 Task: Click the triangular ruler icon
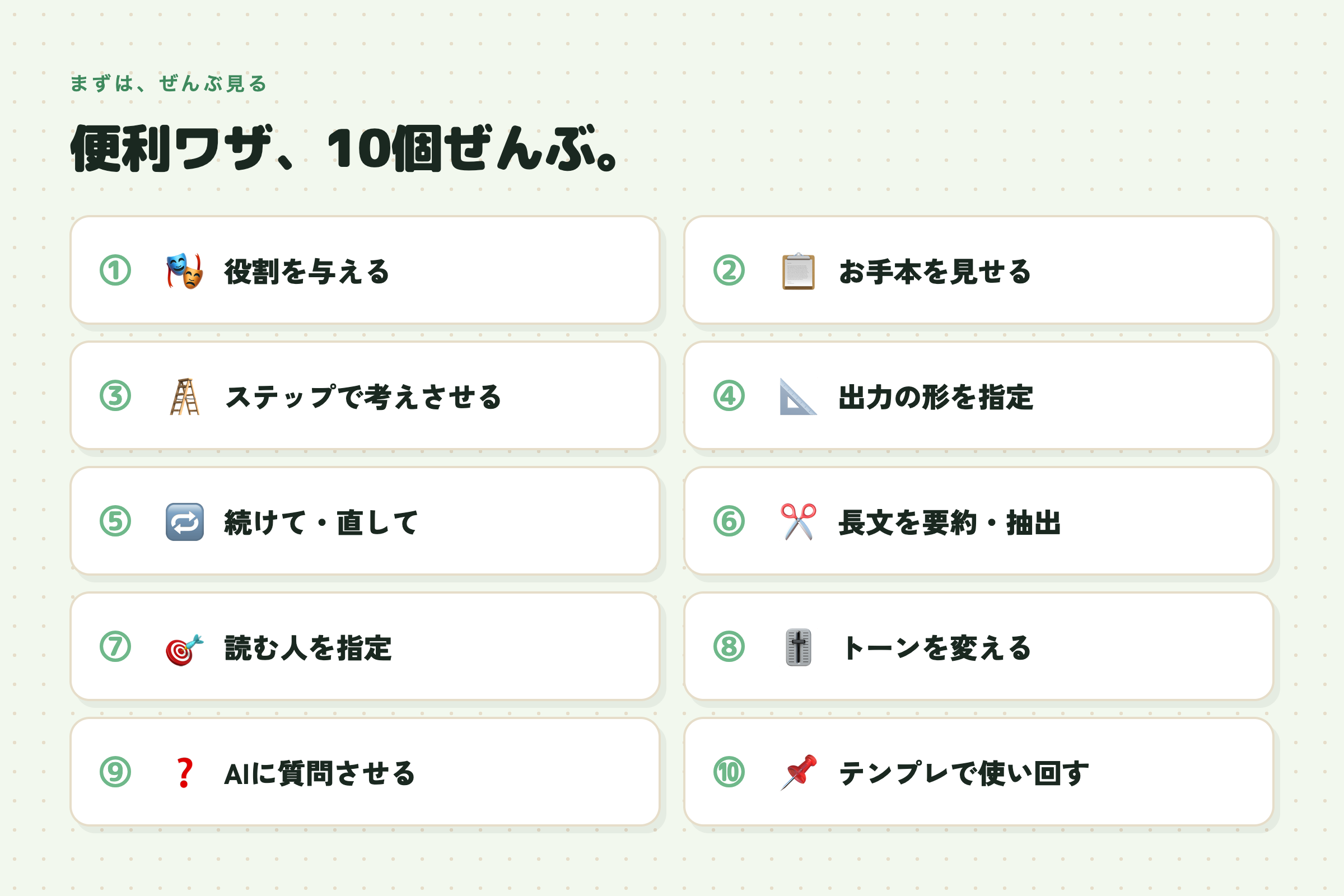(x=799, y=396)
